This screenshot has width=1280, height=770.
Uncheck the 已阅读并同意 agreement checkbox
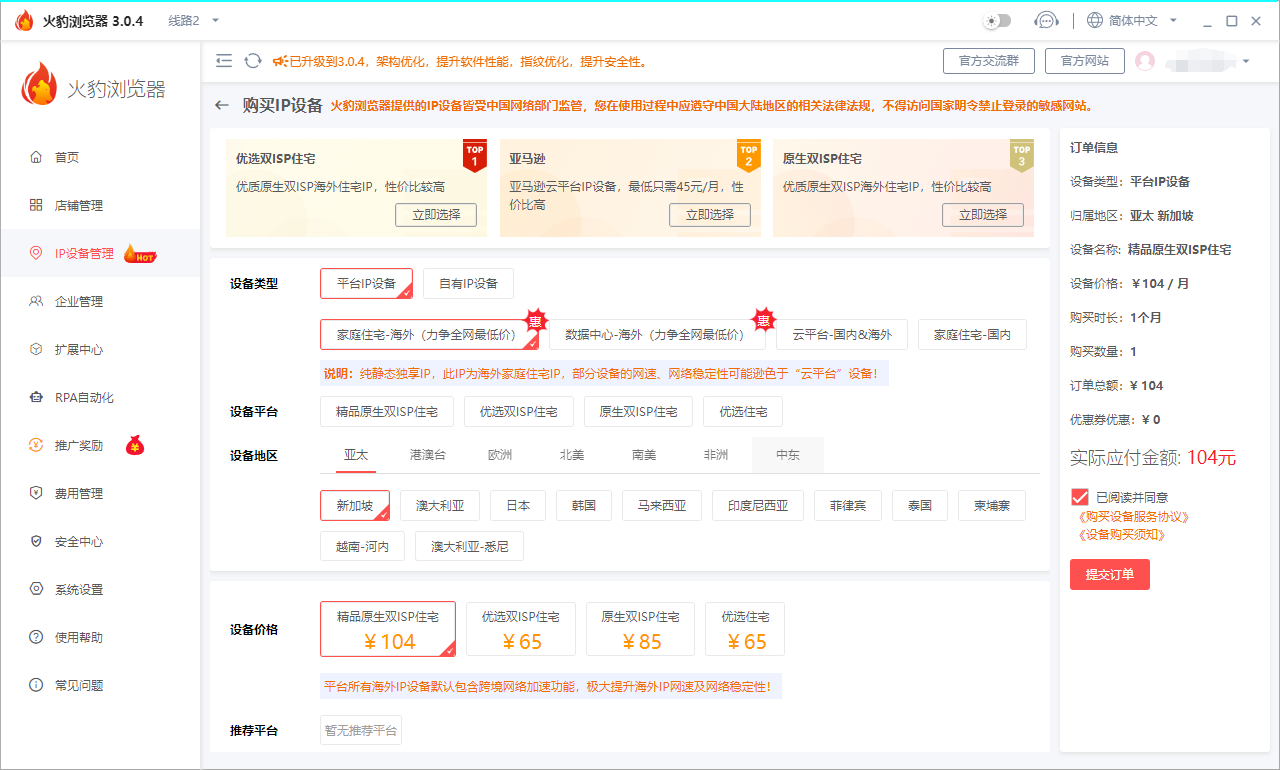tap(1079, 497)
